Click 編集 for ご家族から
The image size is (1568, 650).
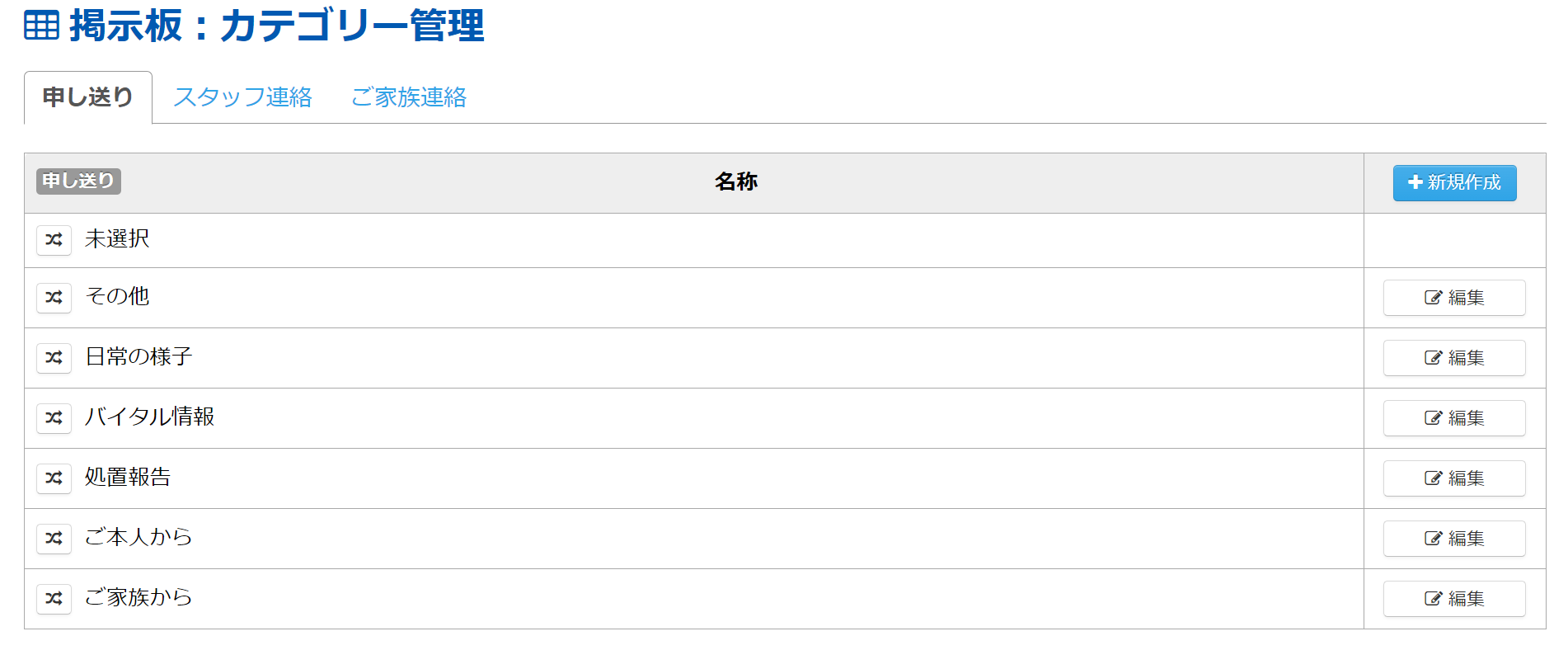point(1454,599)
